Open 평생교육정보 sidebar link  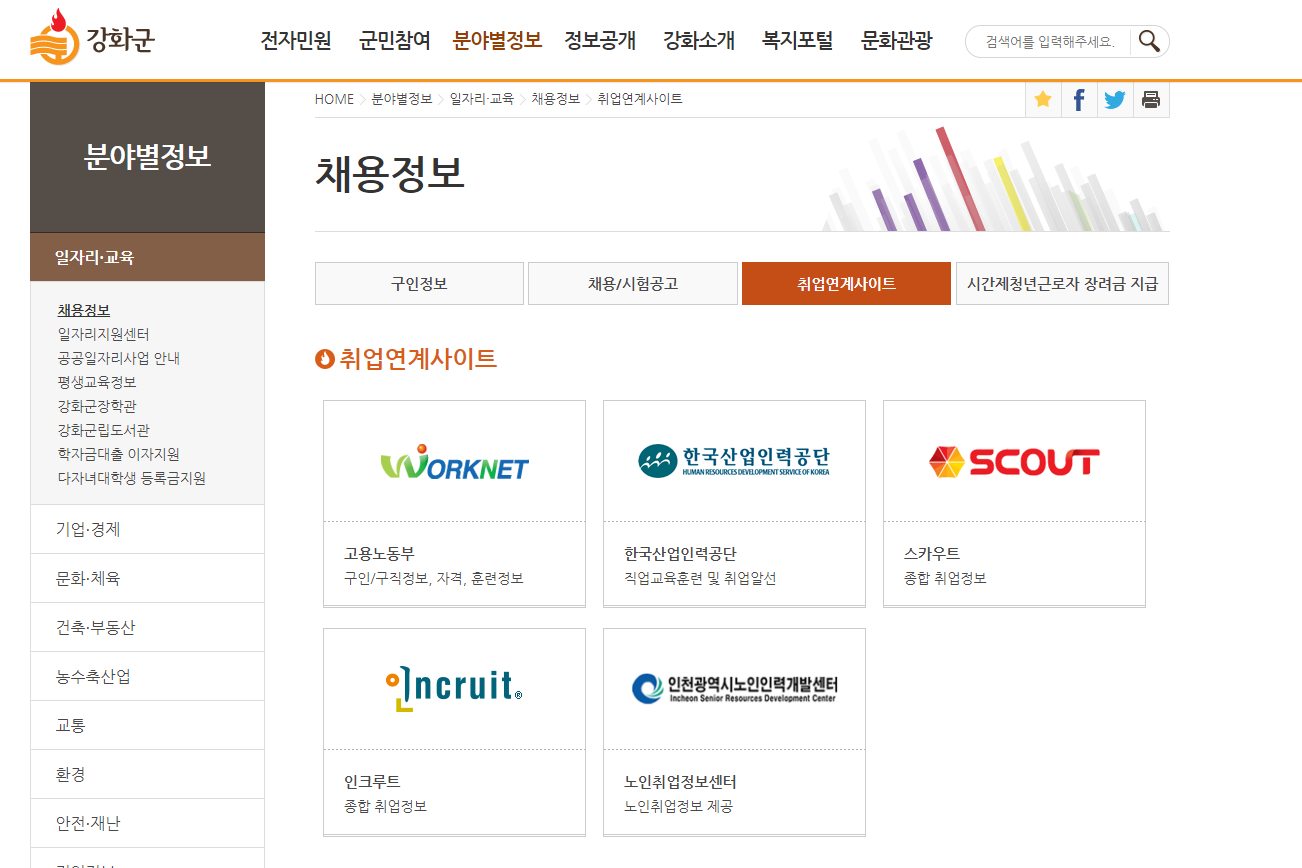pyautogui.click(x=97, y=382)
